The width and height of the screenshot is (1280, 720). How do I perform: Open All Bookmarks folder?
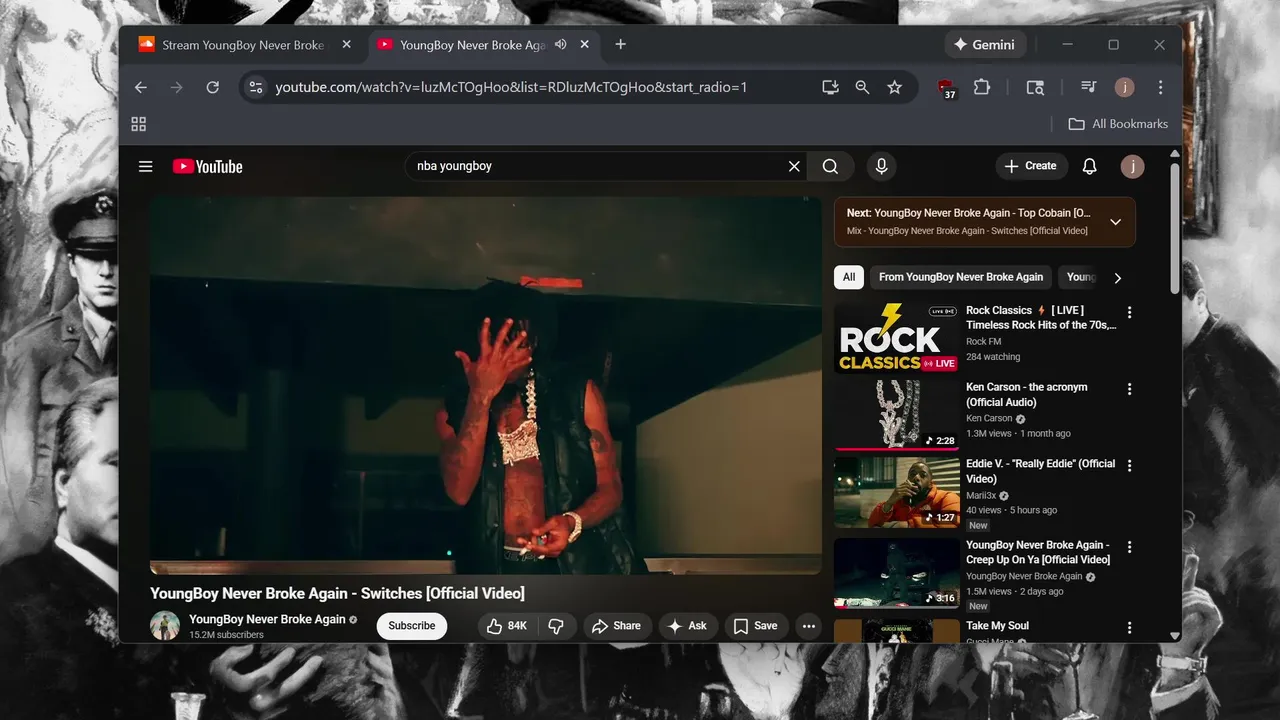coord(1119,124)
